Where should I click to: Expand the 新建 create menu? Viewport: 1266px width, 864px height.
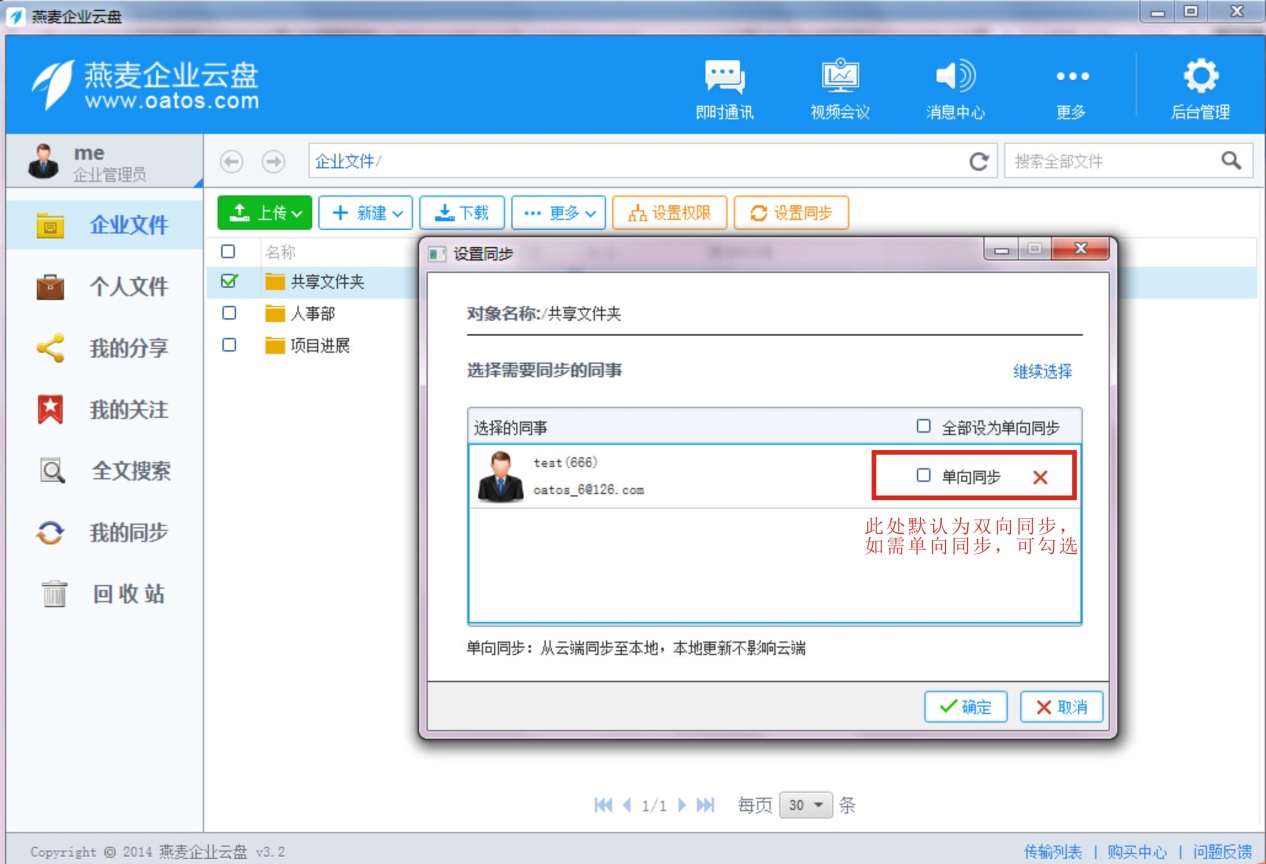(x=365, y=212)
